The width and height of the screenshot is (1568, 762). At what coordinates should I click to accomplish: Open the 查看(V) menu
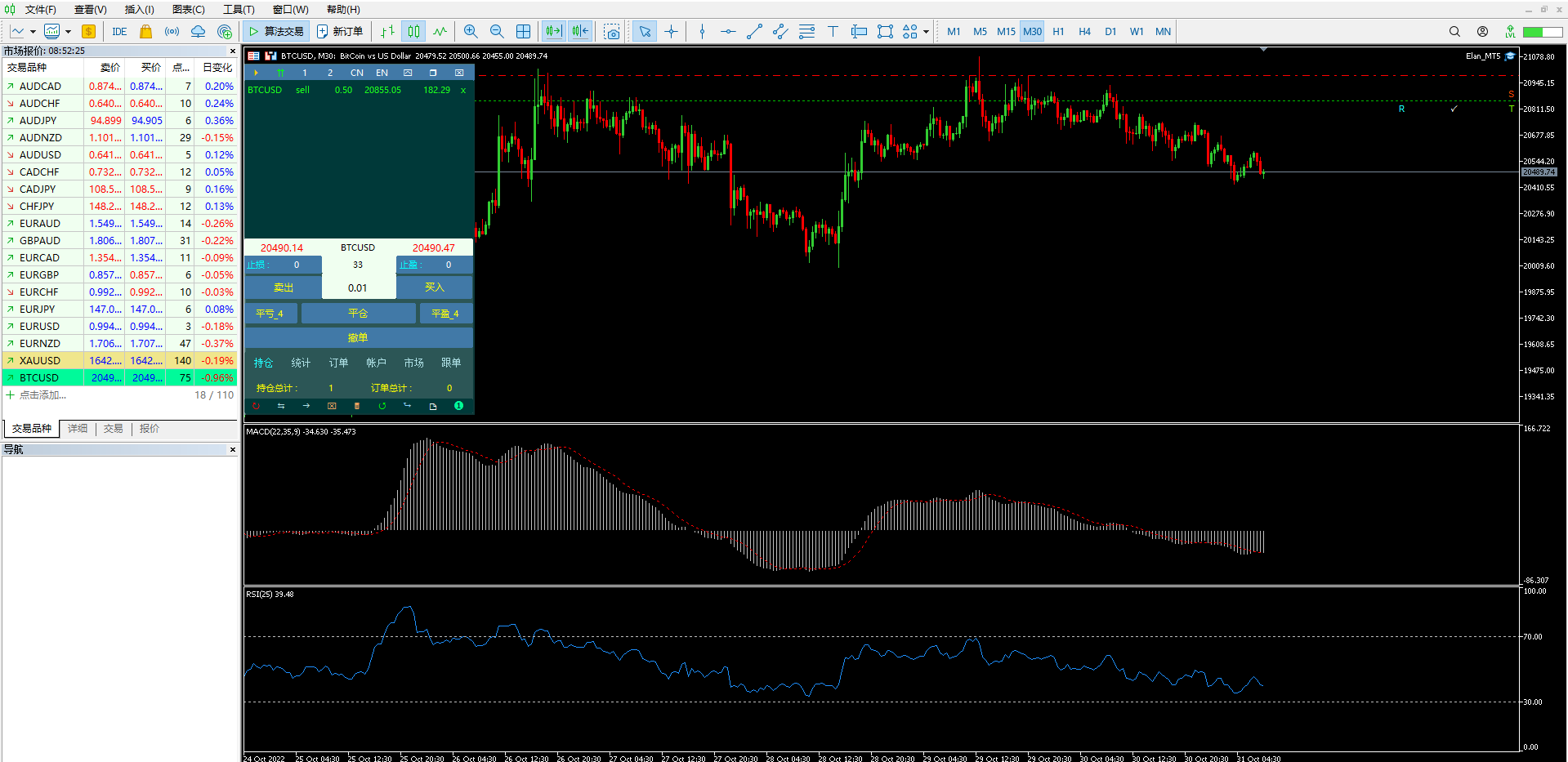click(x=90, y=10)
